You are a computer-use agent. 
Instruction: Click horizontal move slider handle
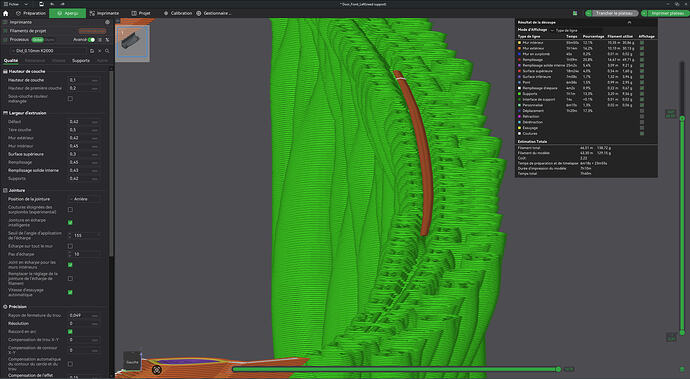pos(558,369)
